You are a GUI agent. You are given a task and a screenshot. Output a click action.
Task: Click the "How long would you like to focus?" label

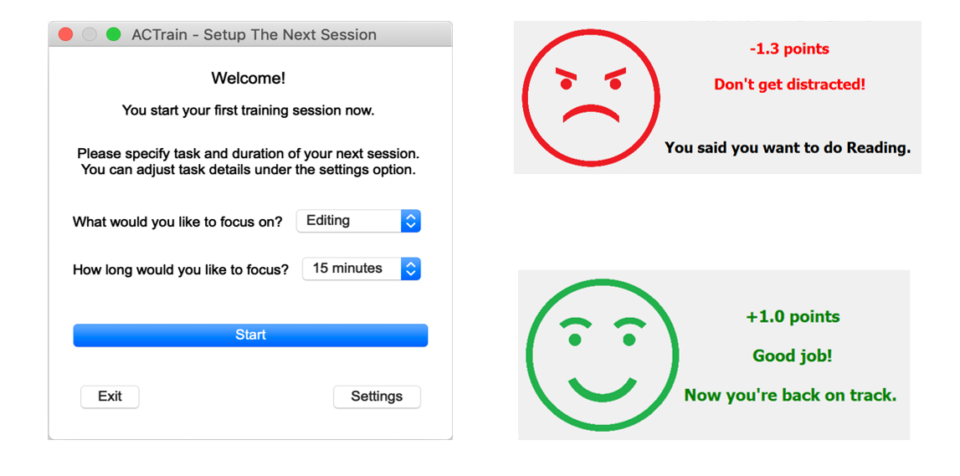(181, 269)
